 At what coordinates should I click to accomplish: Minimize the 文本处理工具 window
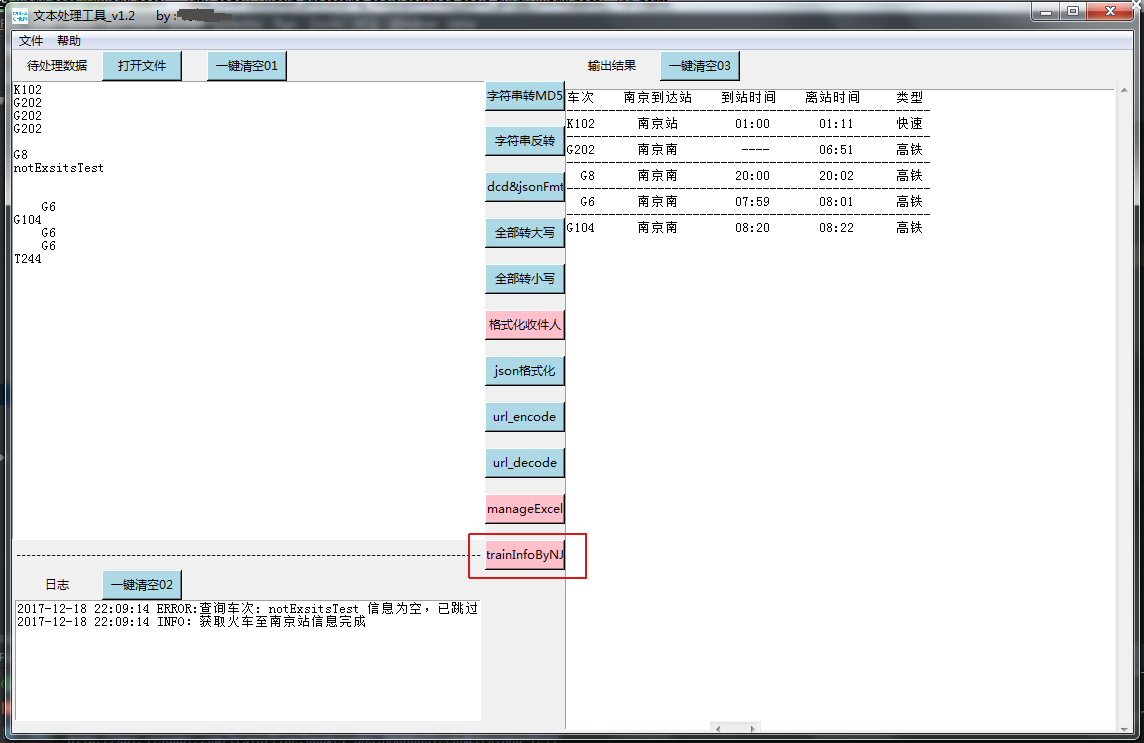point(1046,12)
